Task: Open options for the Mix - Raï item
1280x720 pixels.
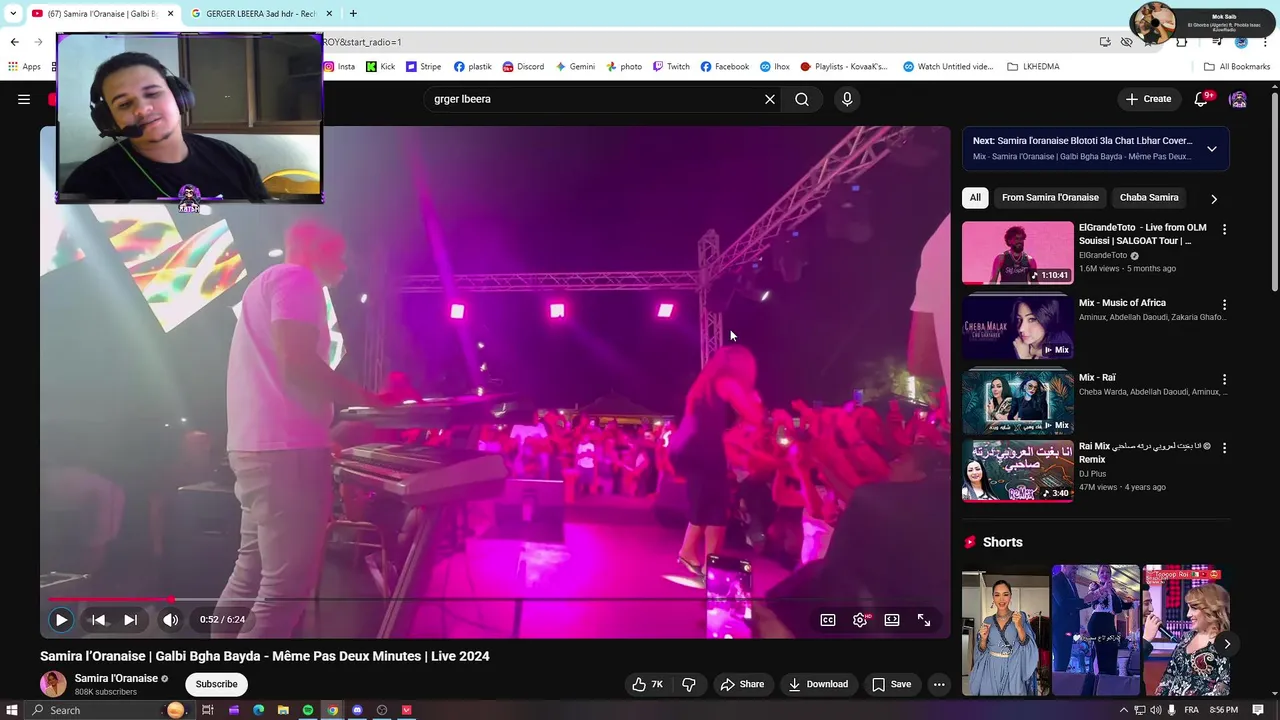Action: (1224, 379)
